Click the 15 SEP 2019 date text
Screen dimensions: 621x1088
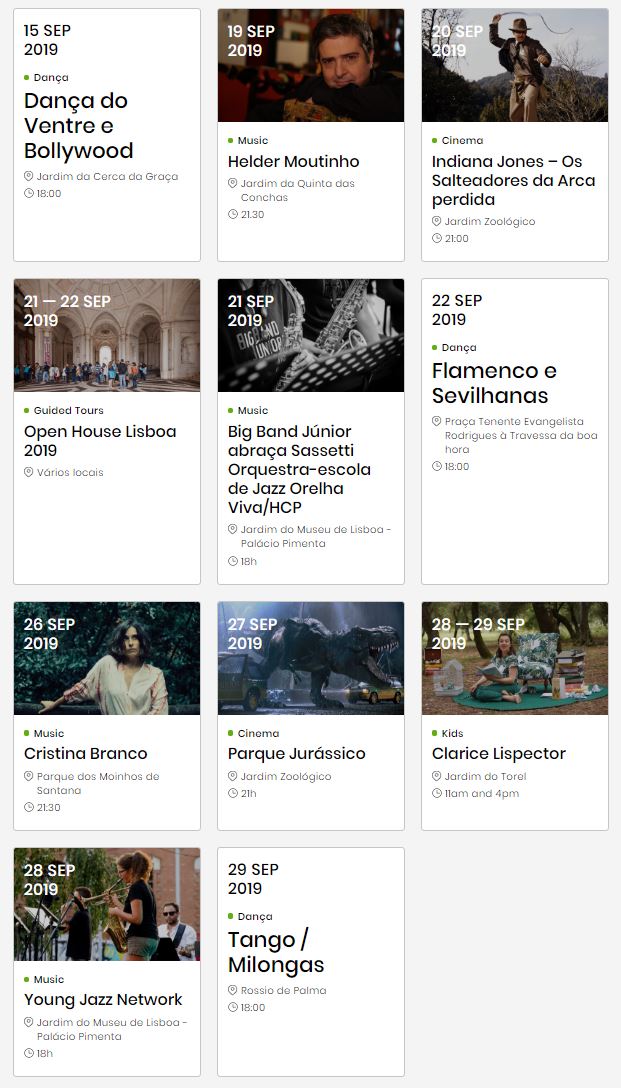point(47,40)
